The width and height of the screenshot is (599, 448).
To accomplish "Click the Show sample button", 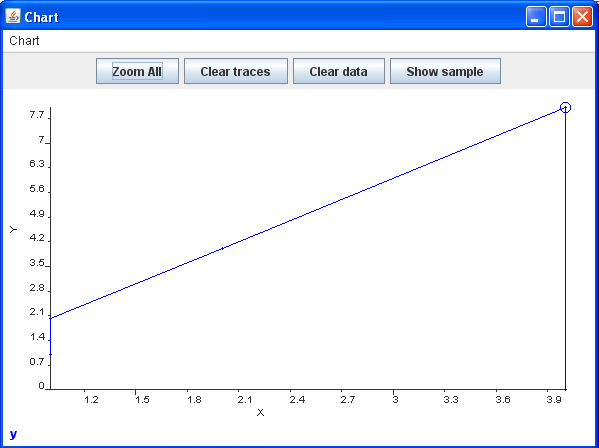I will click(445, 71).
